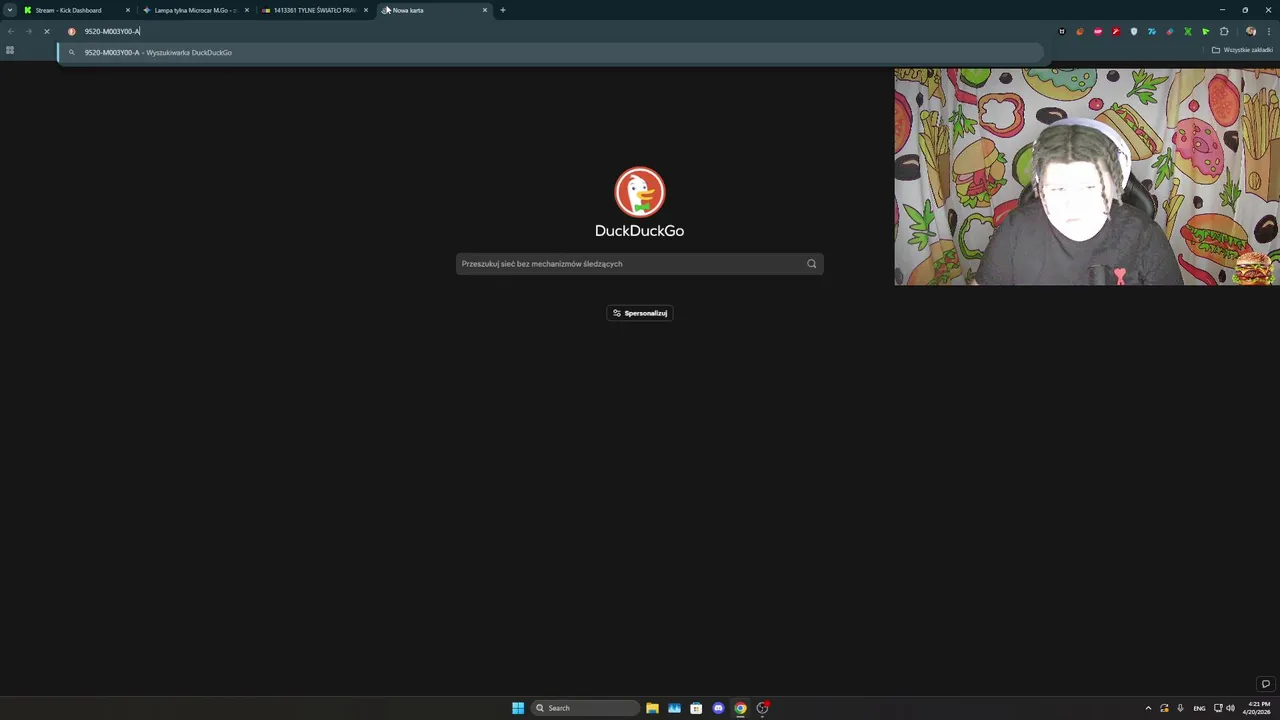Click the Spersonalizuj button
Viewport: 1280px width, 720px height.
(640, 313)
